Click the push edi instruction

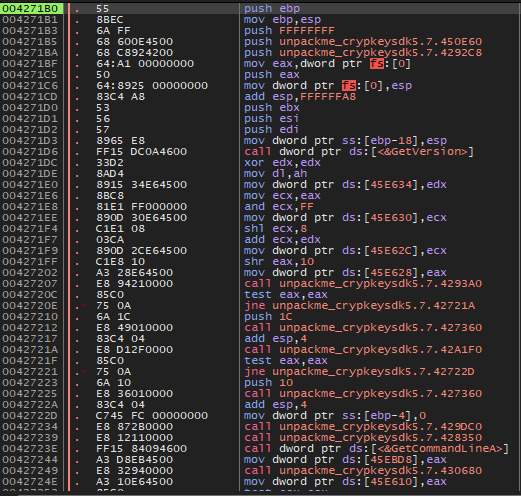272,129
